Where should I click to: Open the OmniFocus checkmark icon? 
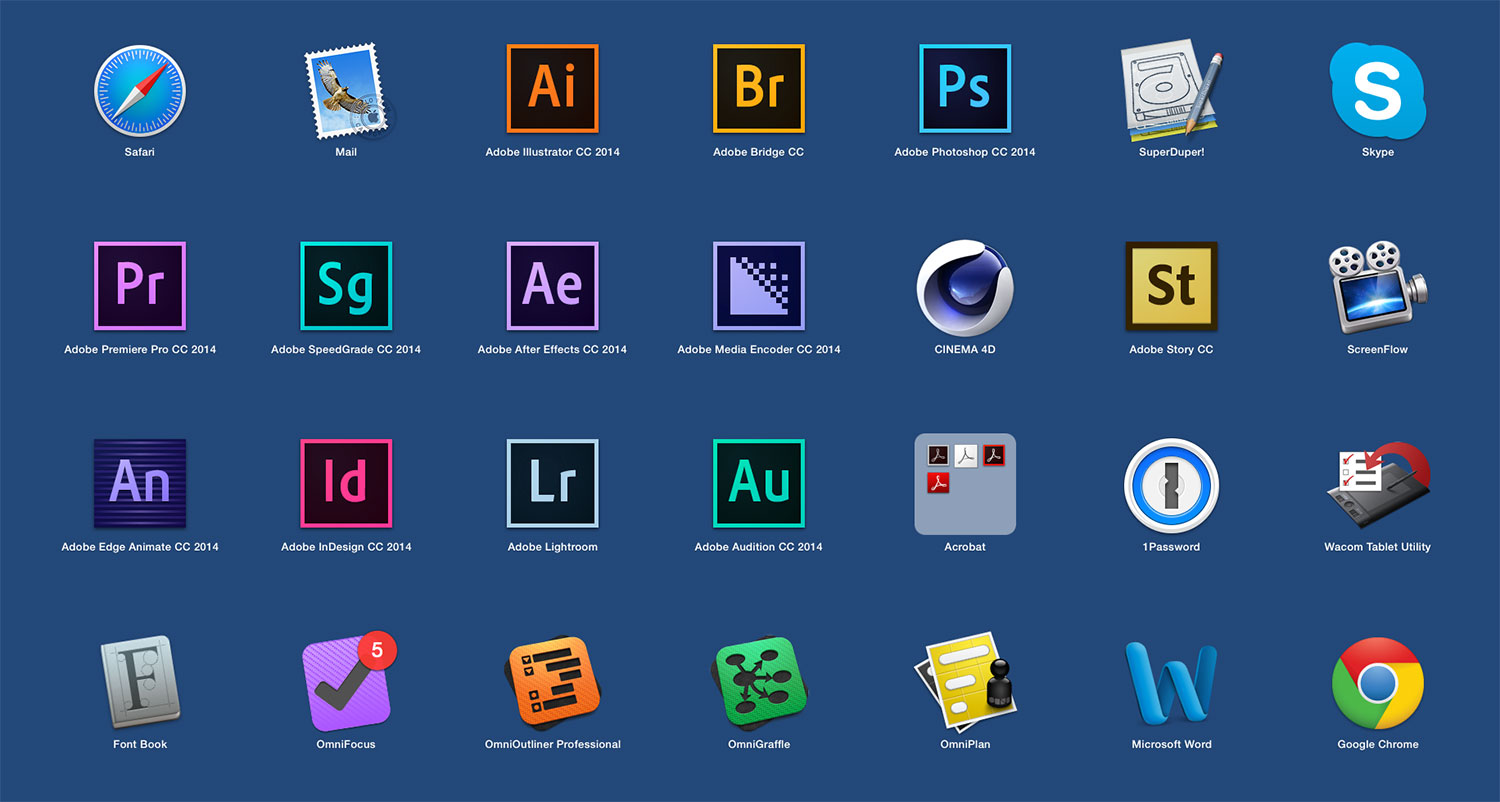pos(347,682)
